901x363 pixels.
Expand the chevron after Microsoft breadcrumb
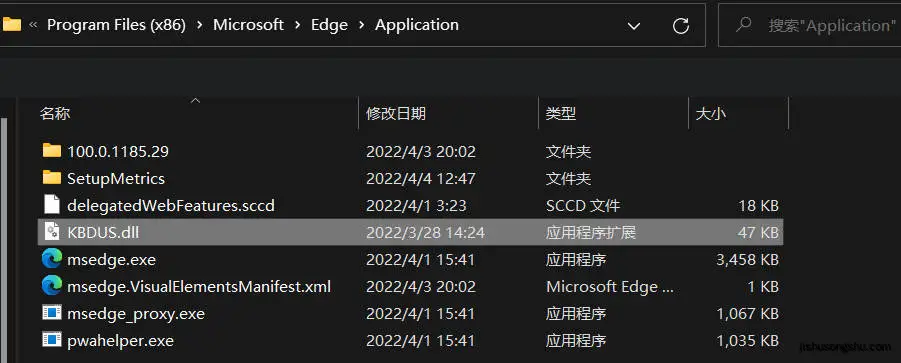298,25
